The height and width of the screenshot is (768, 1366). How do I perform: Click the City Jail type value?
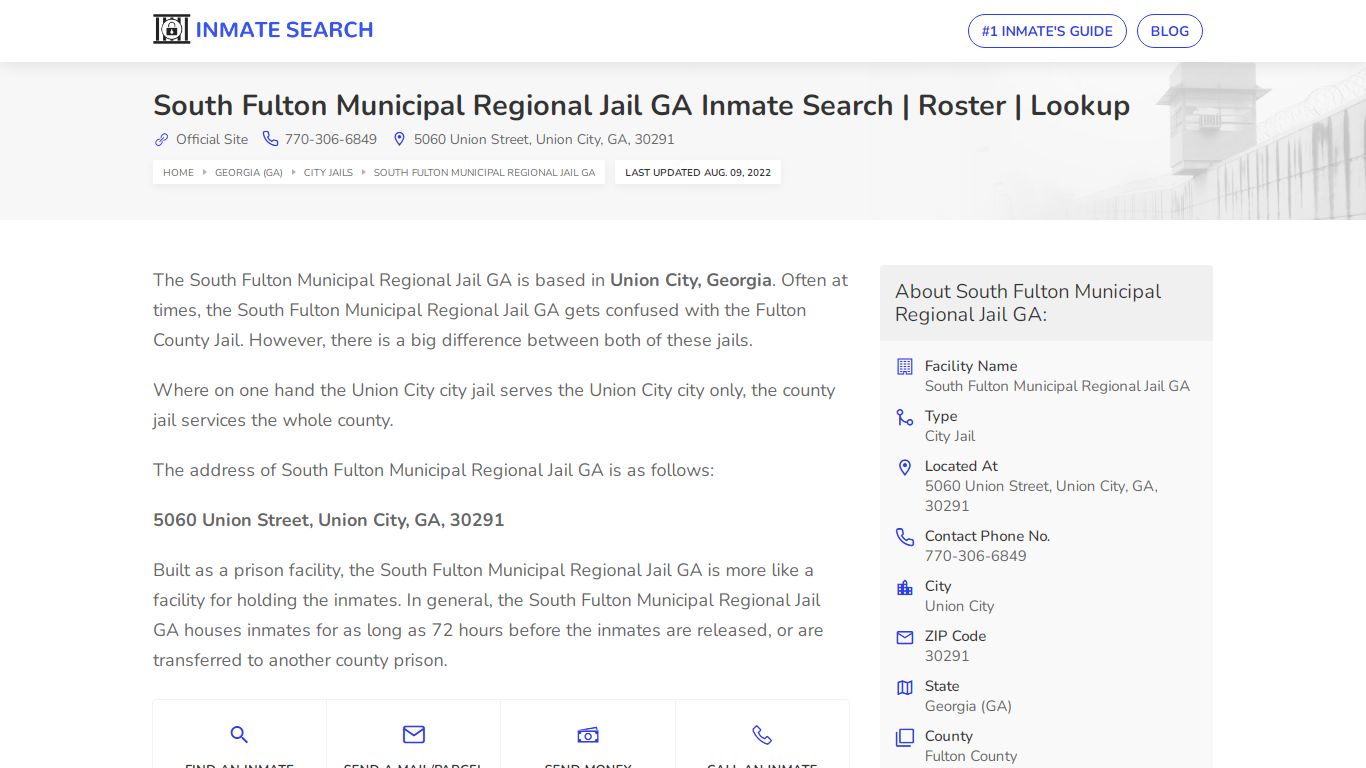pyautogui.click(x=950, y=436)
